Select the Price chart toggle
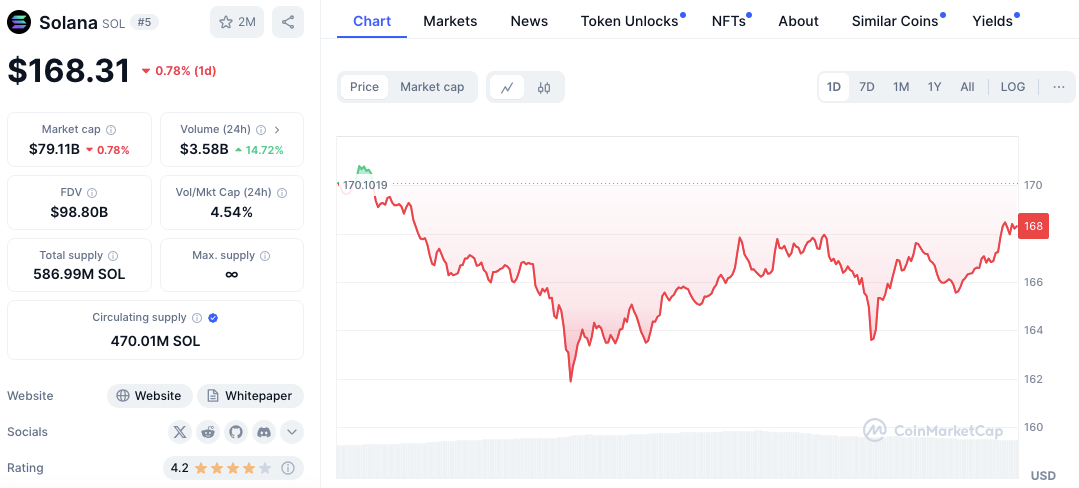The width and height of the screenshot is (1079, 488). (x=364, y=87)
